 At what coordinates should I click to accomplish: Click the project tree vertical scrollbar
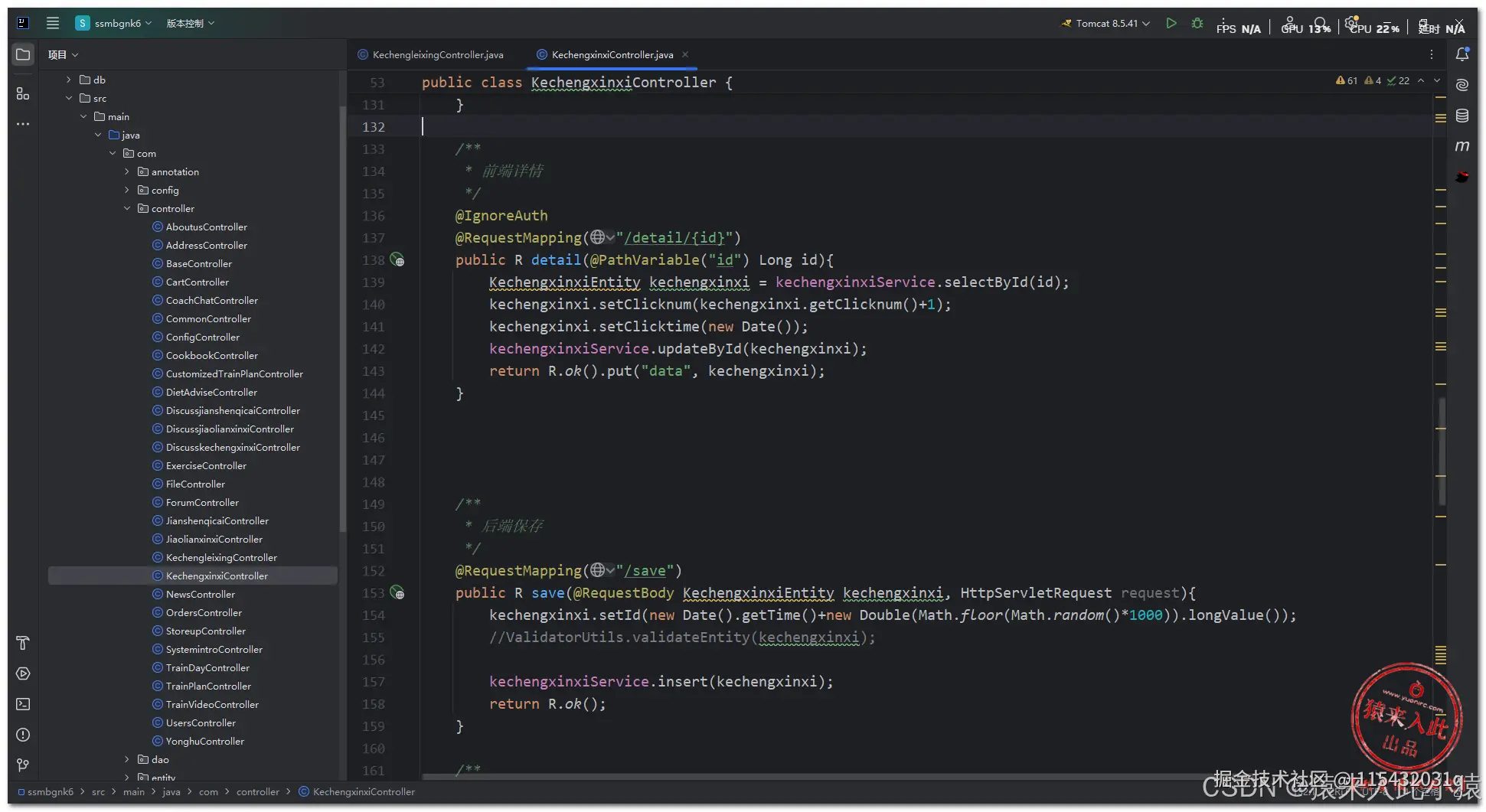(x=342, y=318)
